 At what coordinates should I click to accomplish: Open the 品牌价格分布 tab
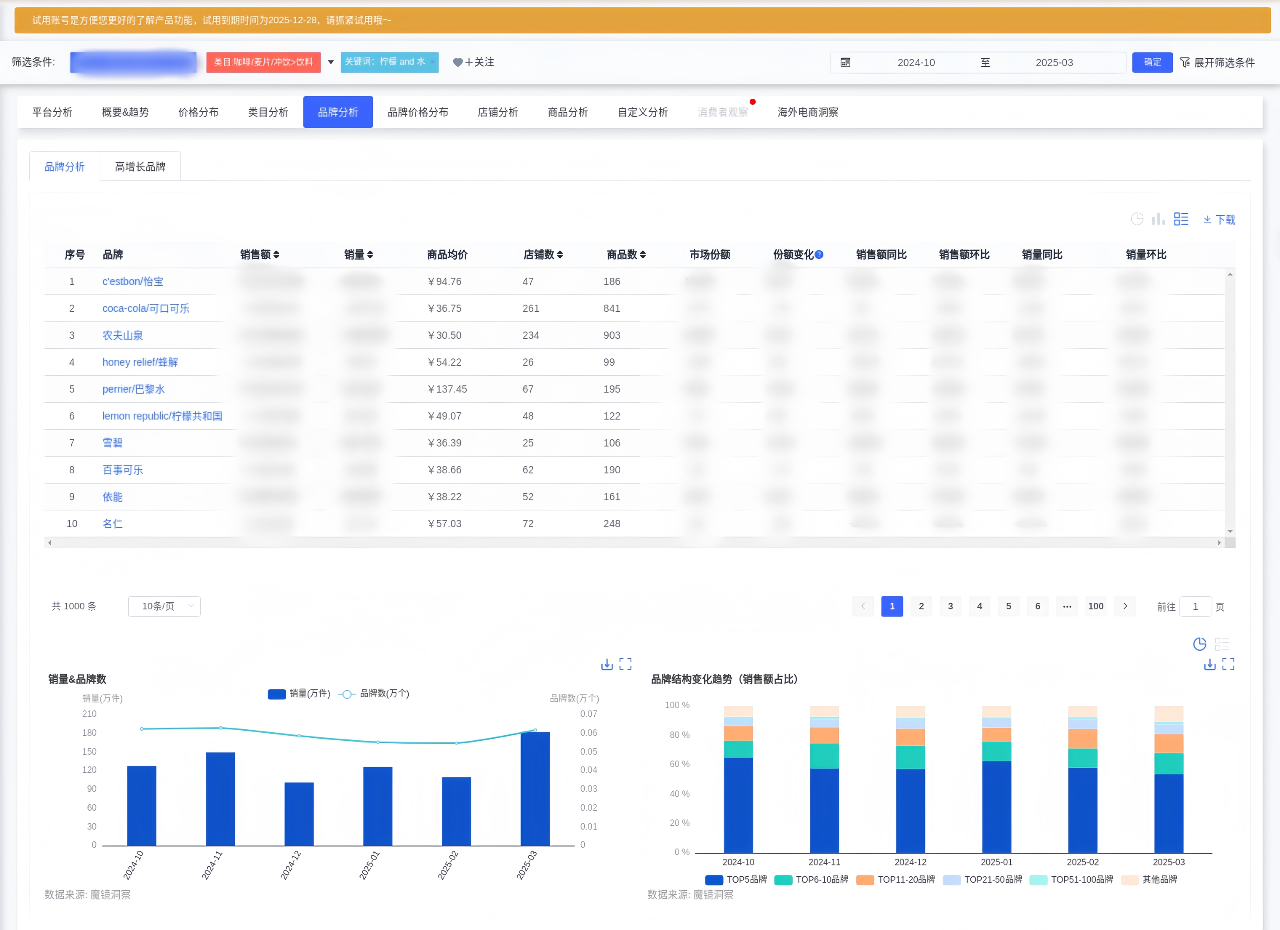point(418,112)
